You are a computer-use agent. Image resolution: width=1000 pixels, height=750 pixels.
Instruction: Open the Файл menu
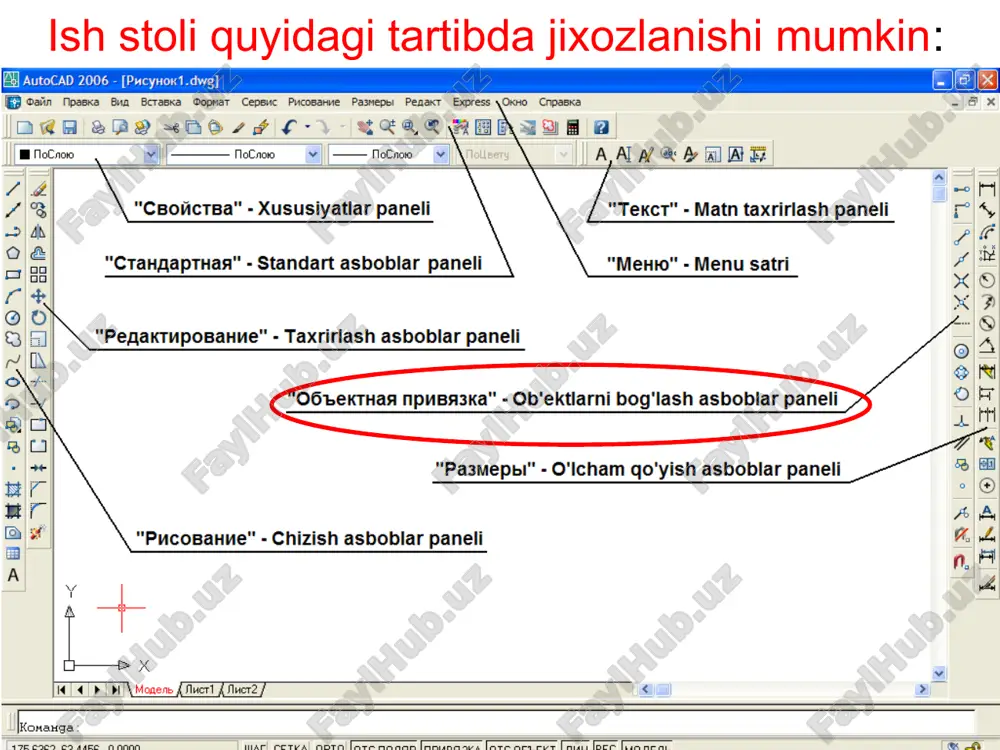39,102
